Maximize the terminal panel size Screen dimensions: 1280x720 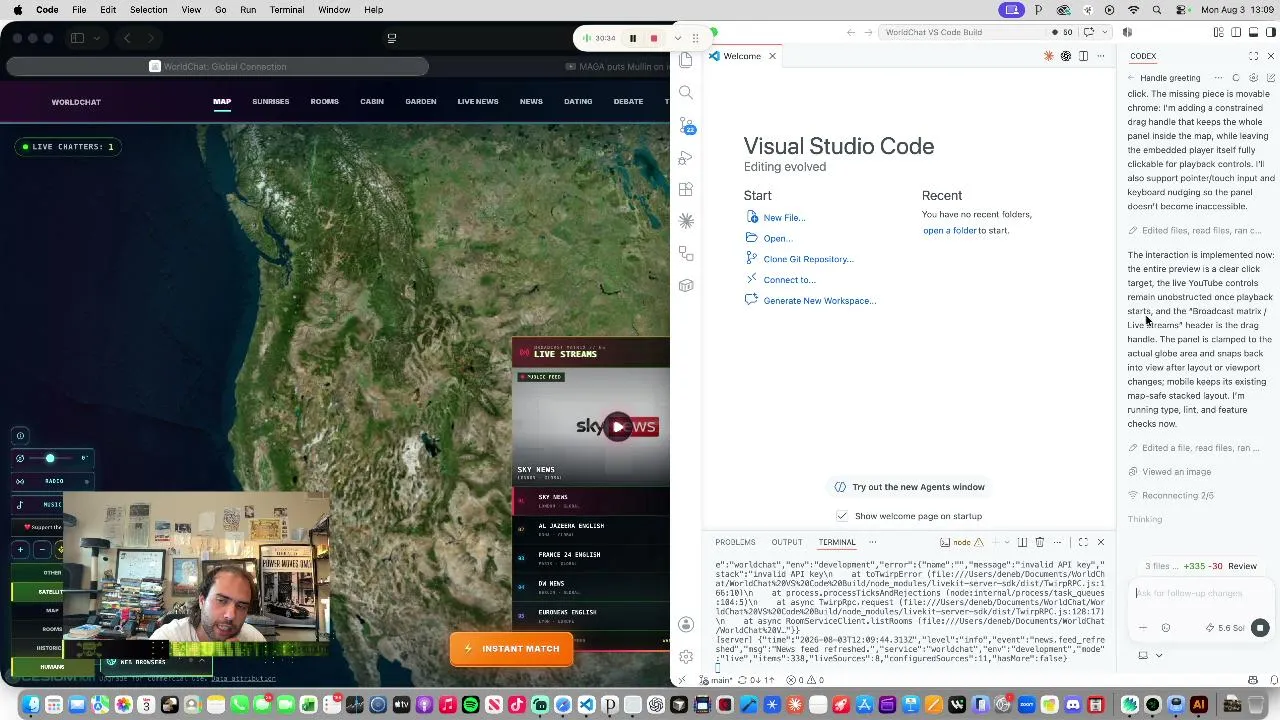1083,542
